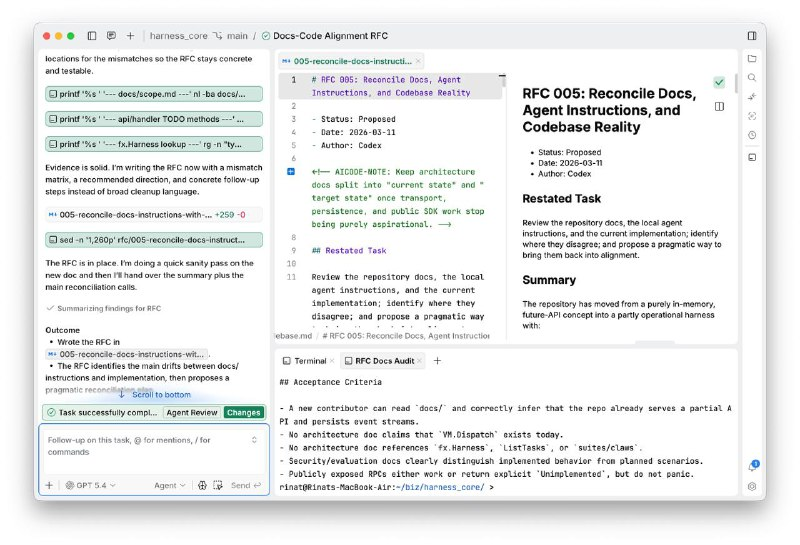This screenshot has height=545, width=800.
Task: Toggle the green checkmark in preview pane
Action: coord(719,82)
